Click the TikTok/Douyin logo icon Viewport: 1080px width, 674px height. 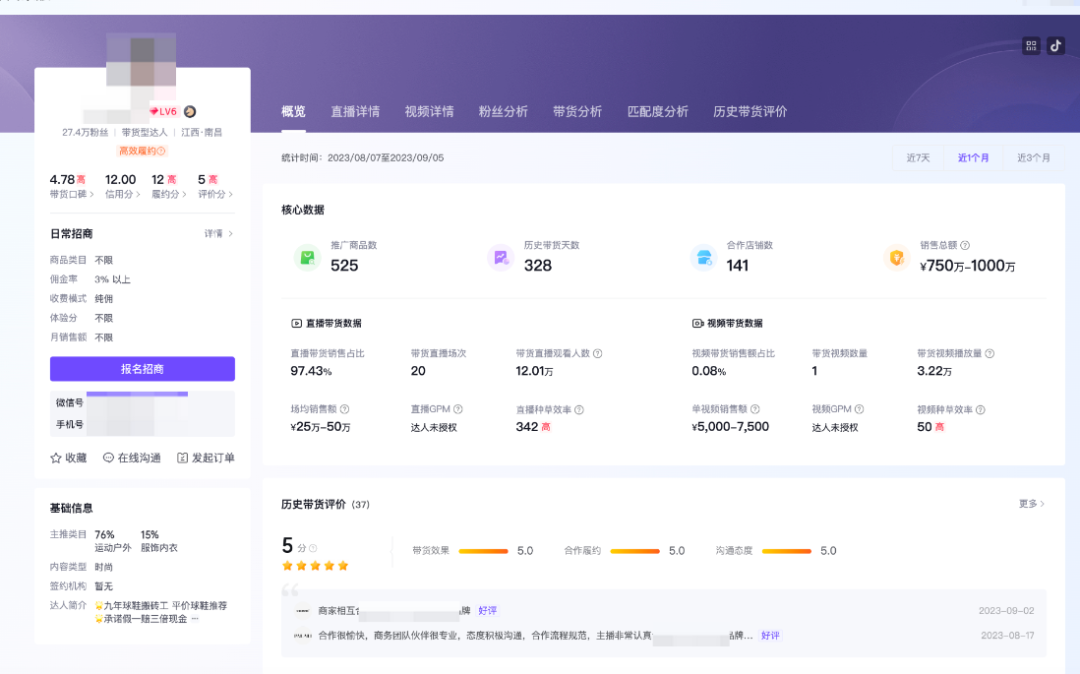coord(1055,46)
